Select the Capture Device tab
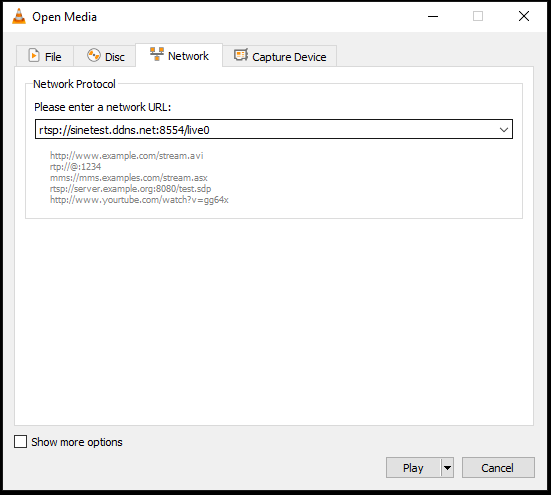This screenshot has height=495, width=551. (280, 56)
